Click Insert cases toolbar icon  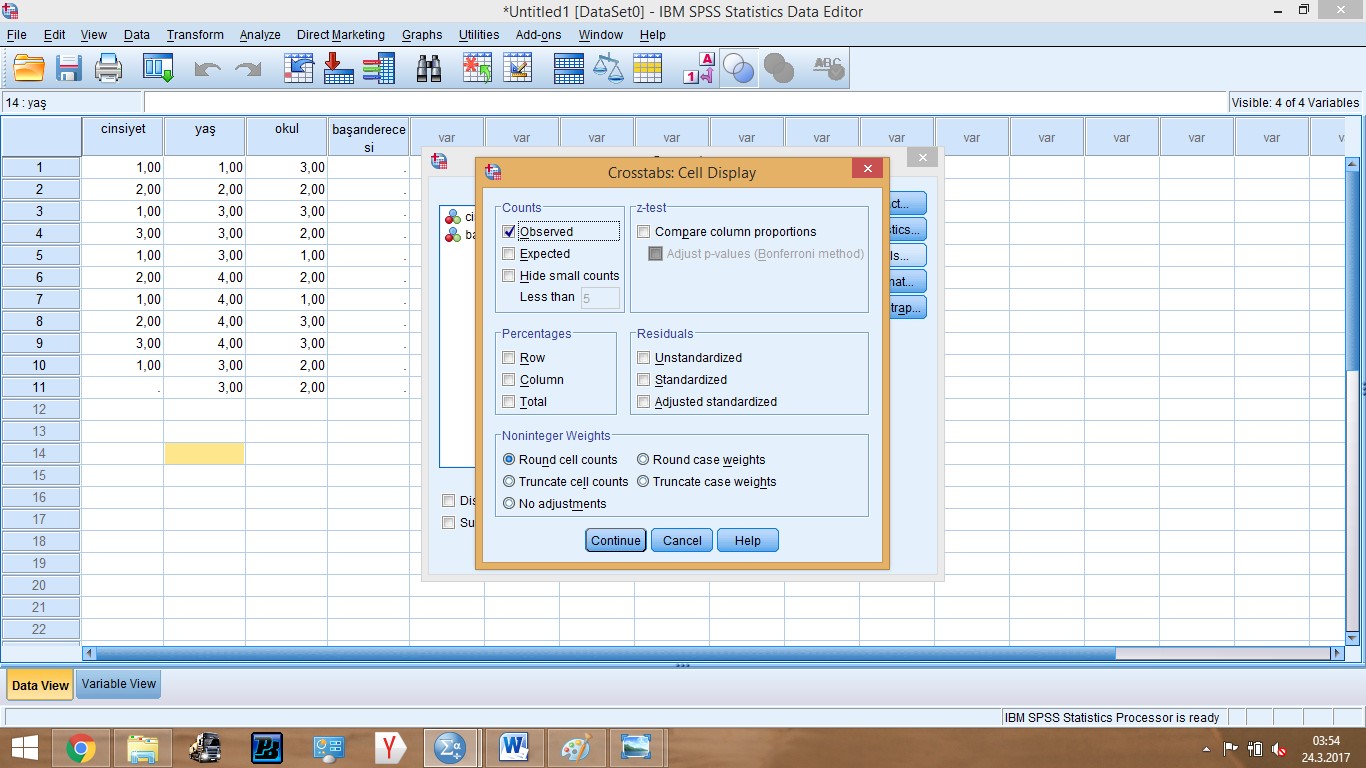pyautogui.click(x=478, y=68)
